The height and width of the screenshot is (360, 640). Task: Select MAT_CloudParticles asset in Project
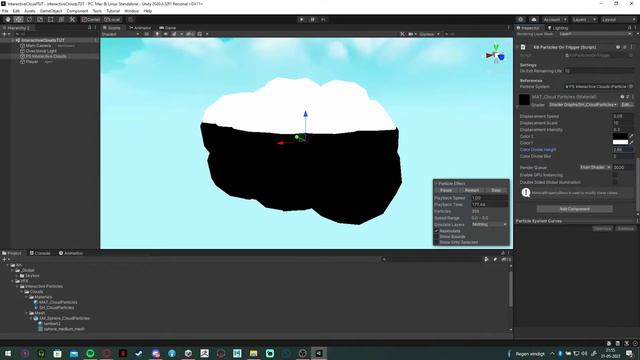click(57, 302)
